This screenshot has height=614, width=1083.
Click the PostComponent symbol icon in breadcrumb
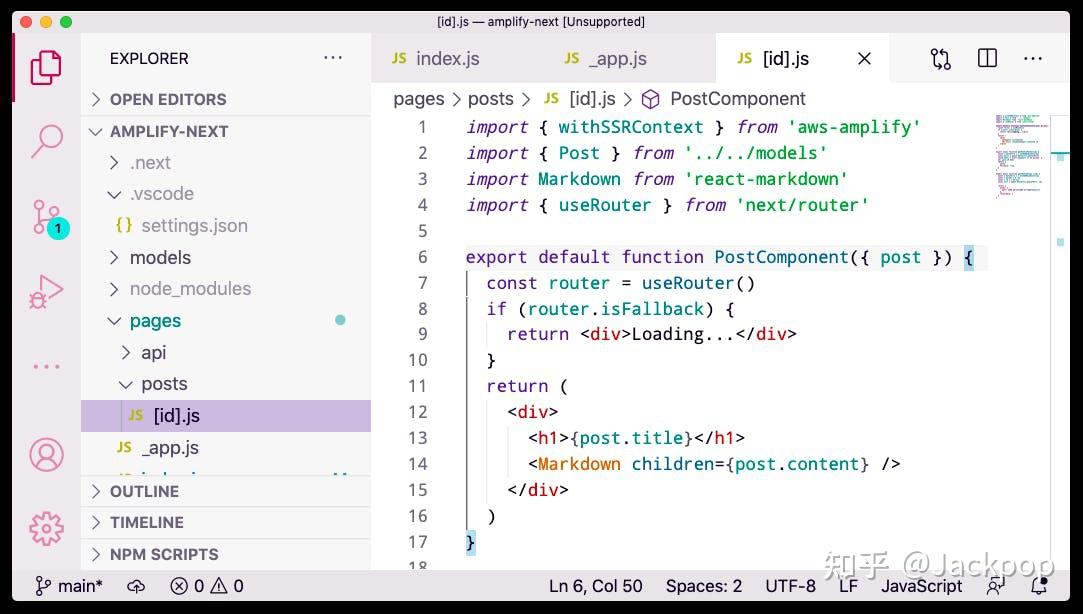(x=651, y=99)
